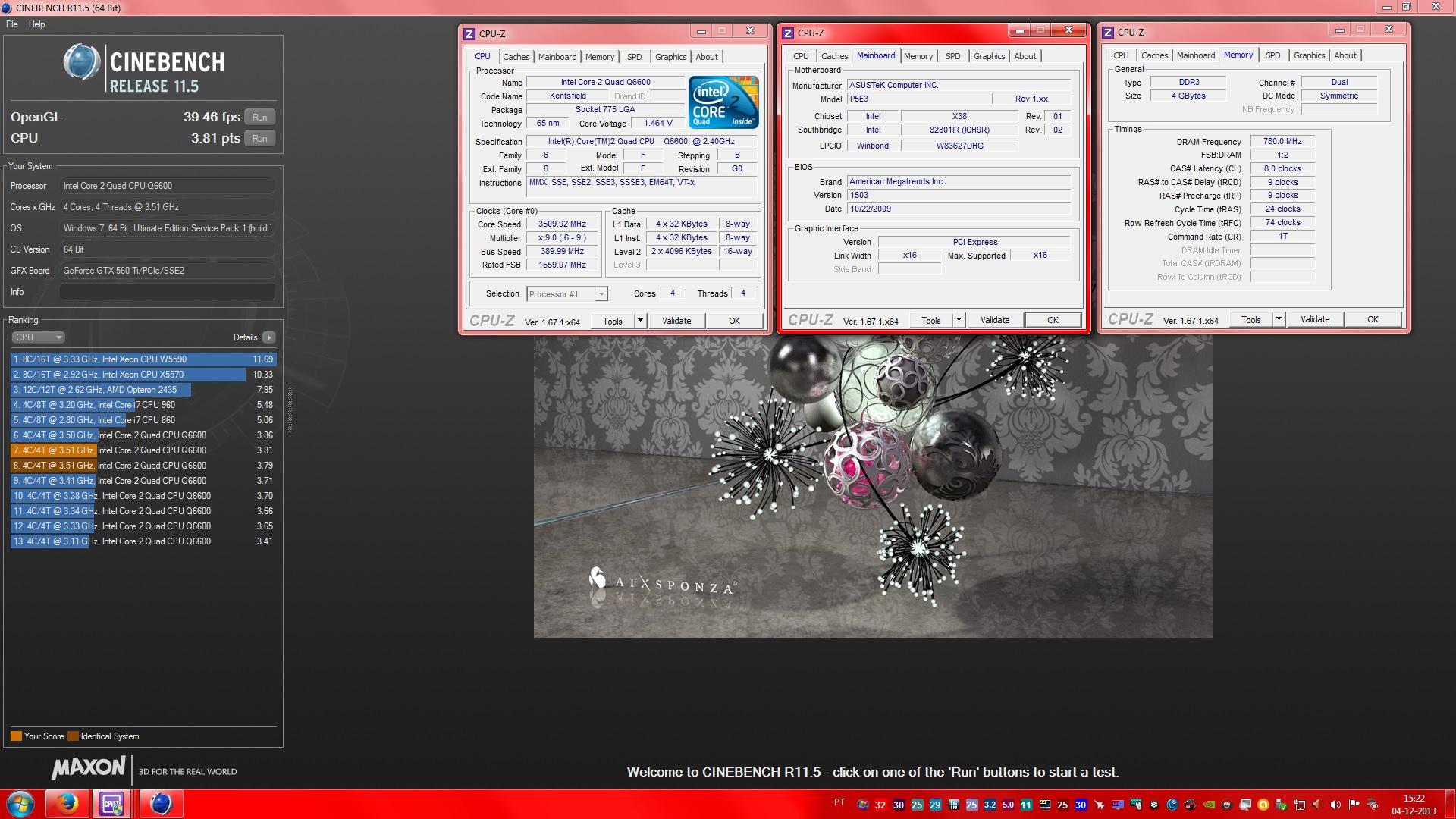
Task: Activate the Cinebench taskbar icon
Action: point(160,804)
